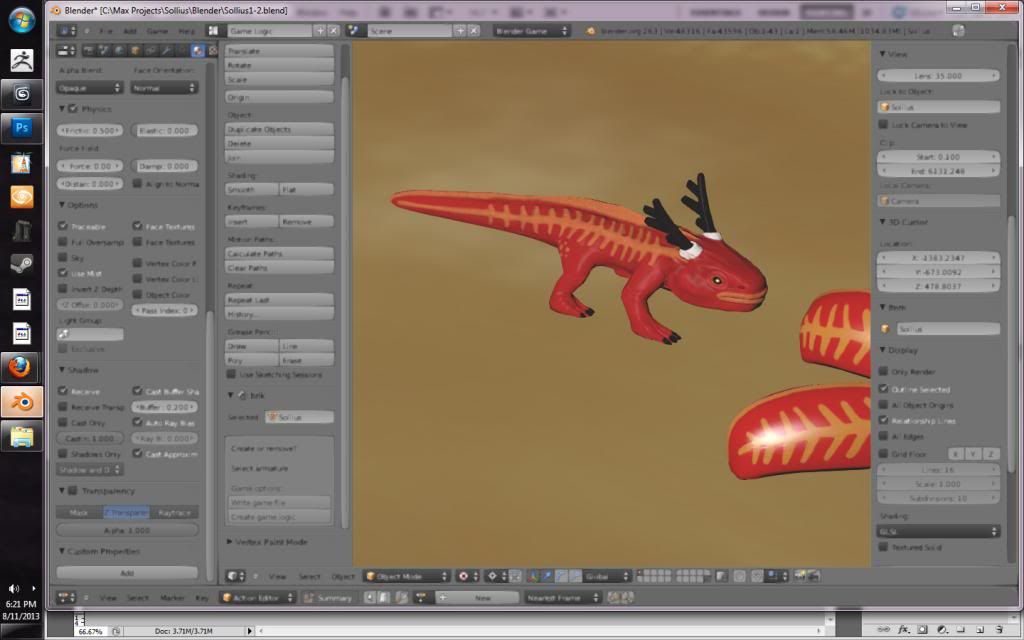
Task: Enable the Grid Floor checkbox
Action: tap(884, 453)
